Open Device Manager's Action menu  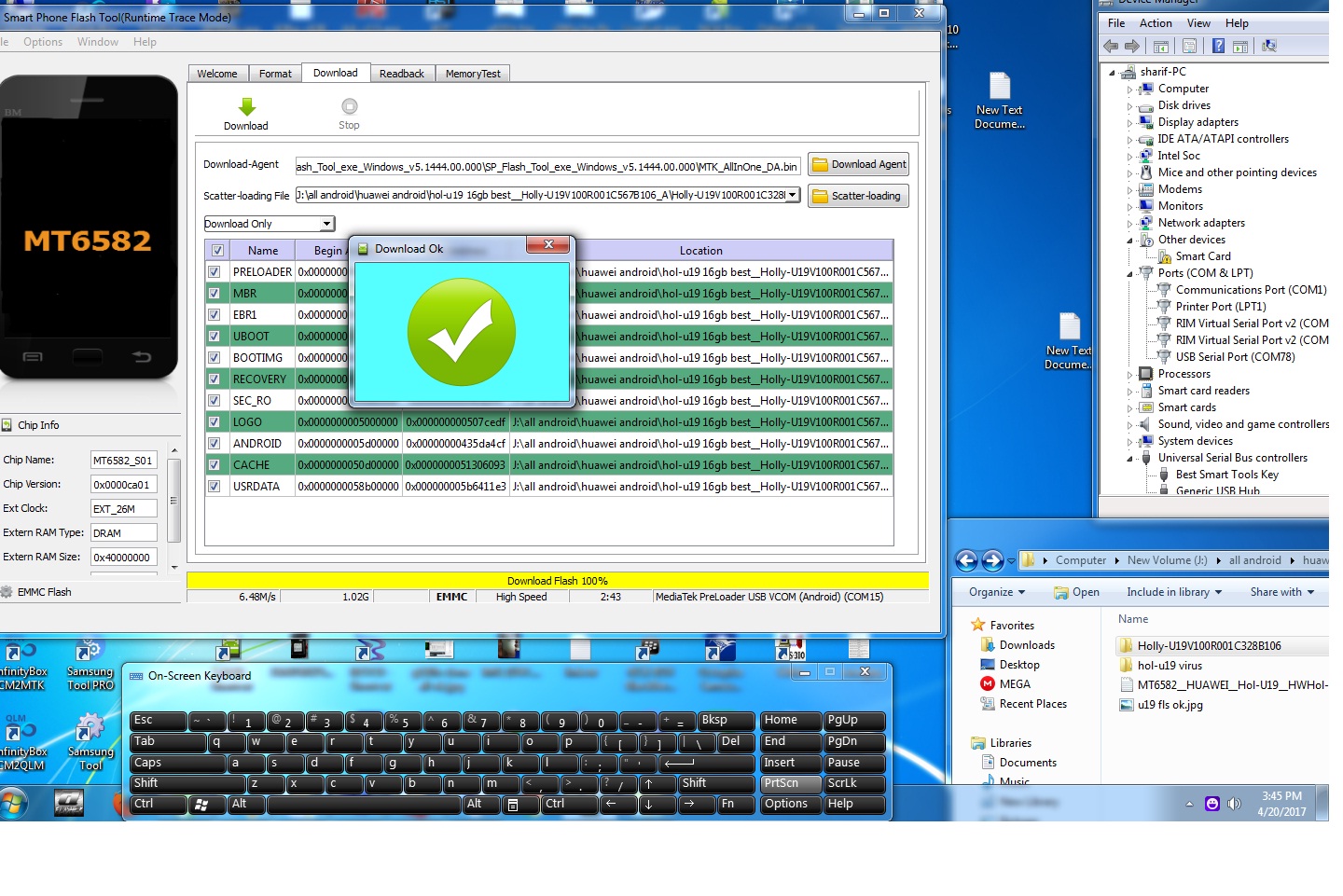coord(1156,23)
